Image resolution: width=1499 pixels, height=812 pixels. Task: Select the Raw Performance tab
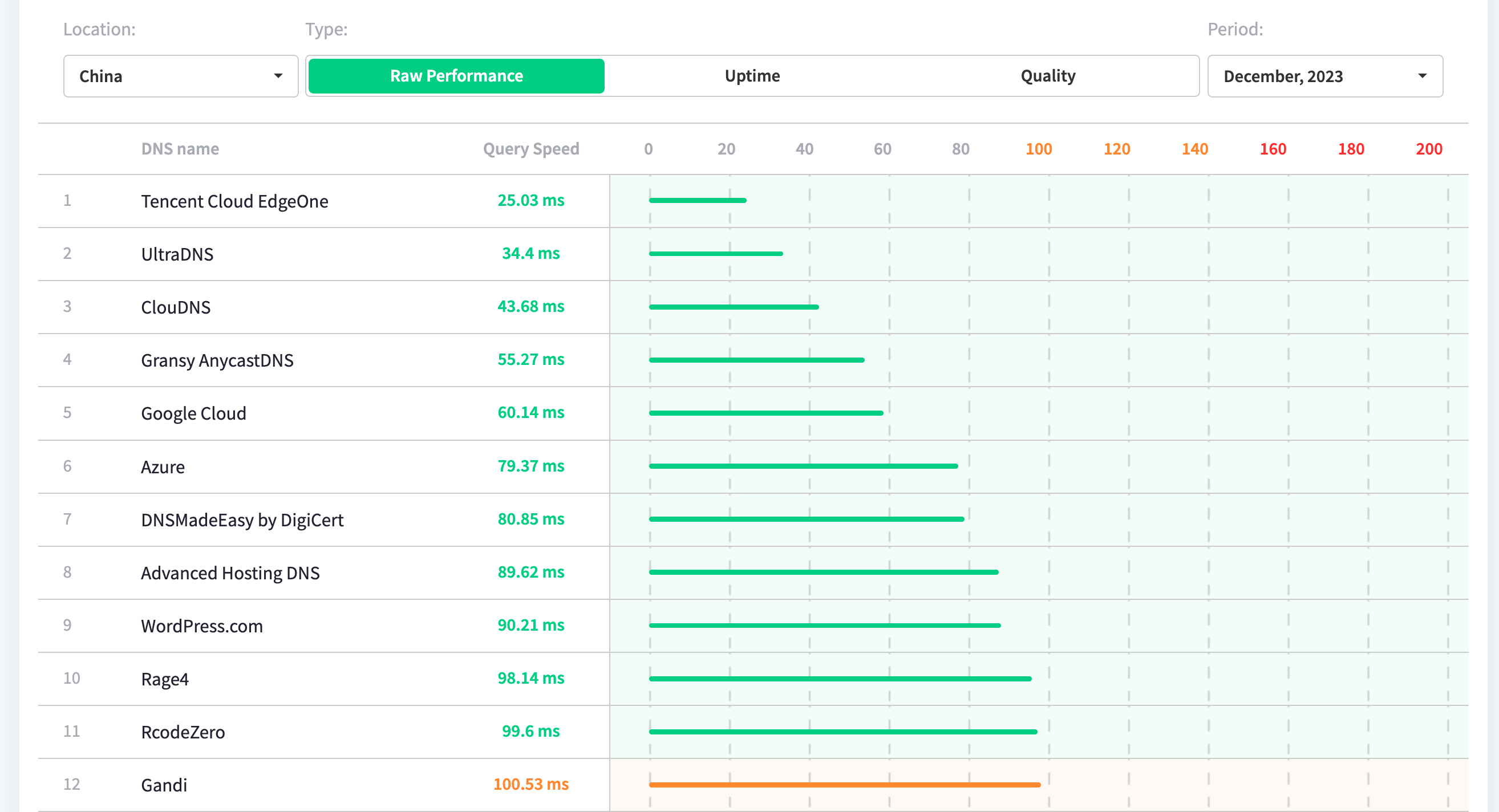456,76
